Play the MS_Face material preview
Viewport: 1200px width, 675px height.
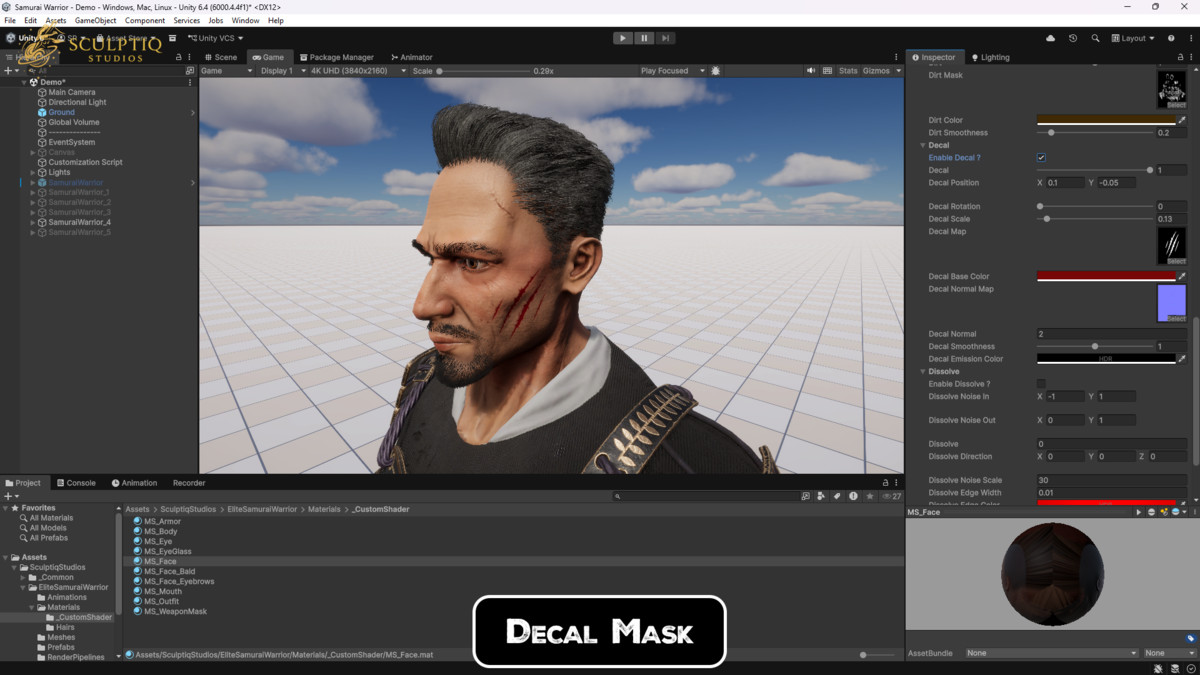[1138, 512]
